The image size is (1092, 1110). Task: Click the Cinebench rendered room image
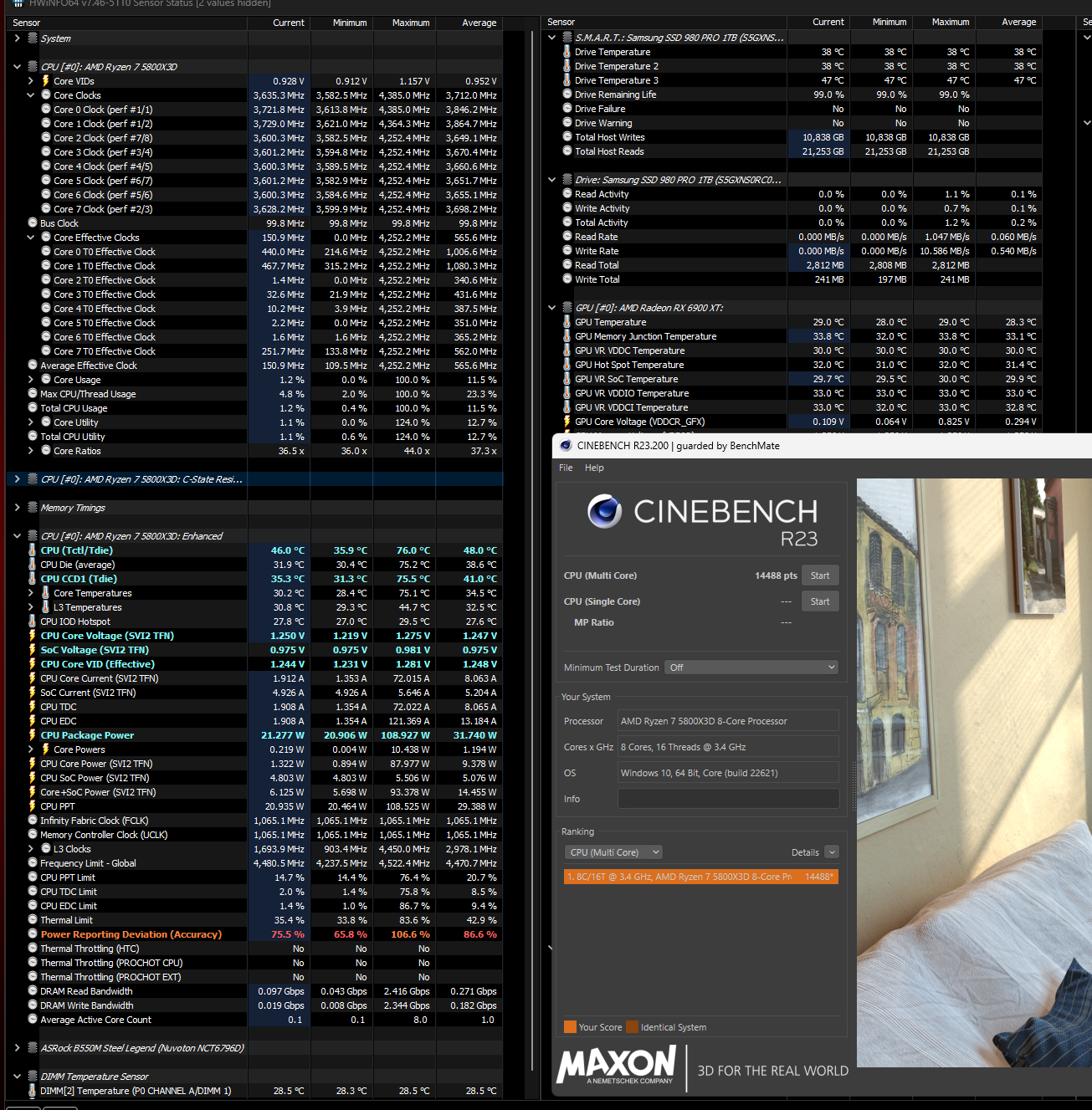974,772
